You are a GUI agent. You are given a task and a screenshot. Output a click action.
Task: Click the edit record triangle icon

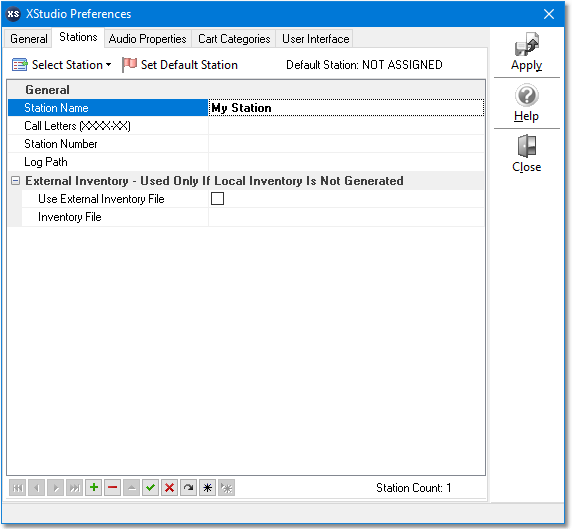tap(131, 488)
